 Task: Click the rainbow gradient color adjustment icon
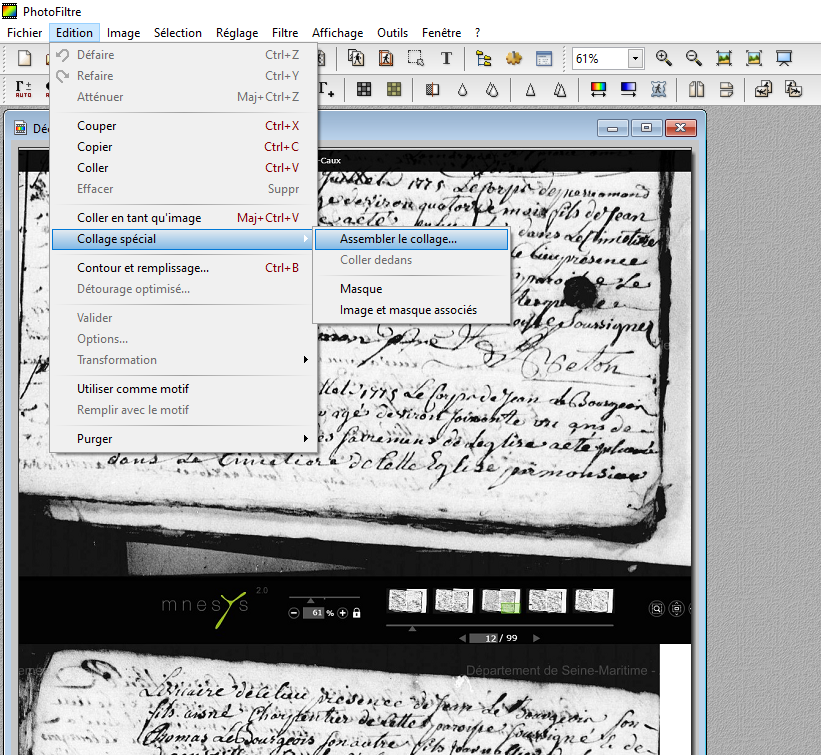coord(598,90)
